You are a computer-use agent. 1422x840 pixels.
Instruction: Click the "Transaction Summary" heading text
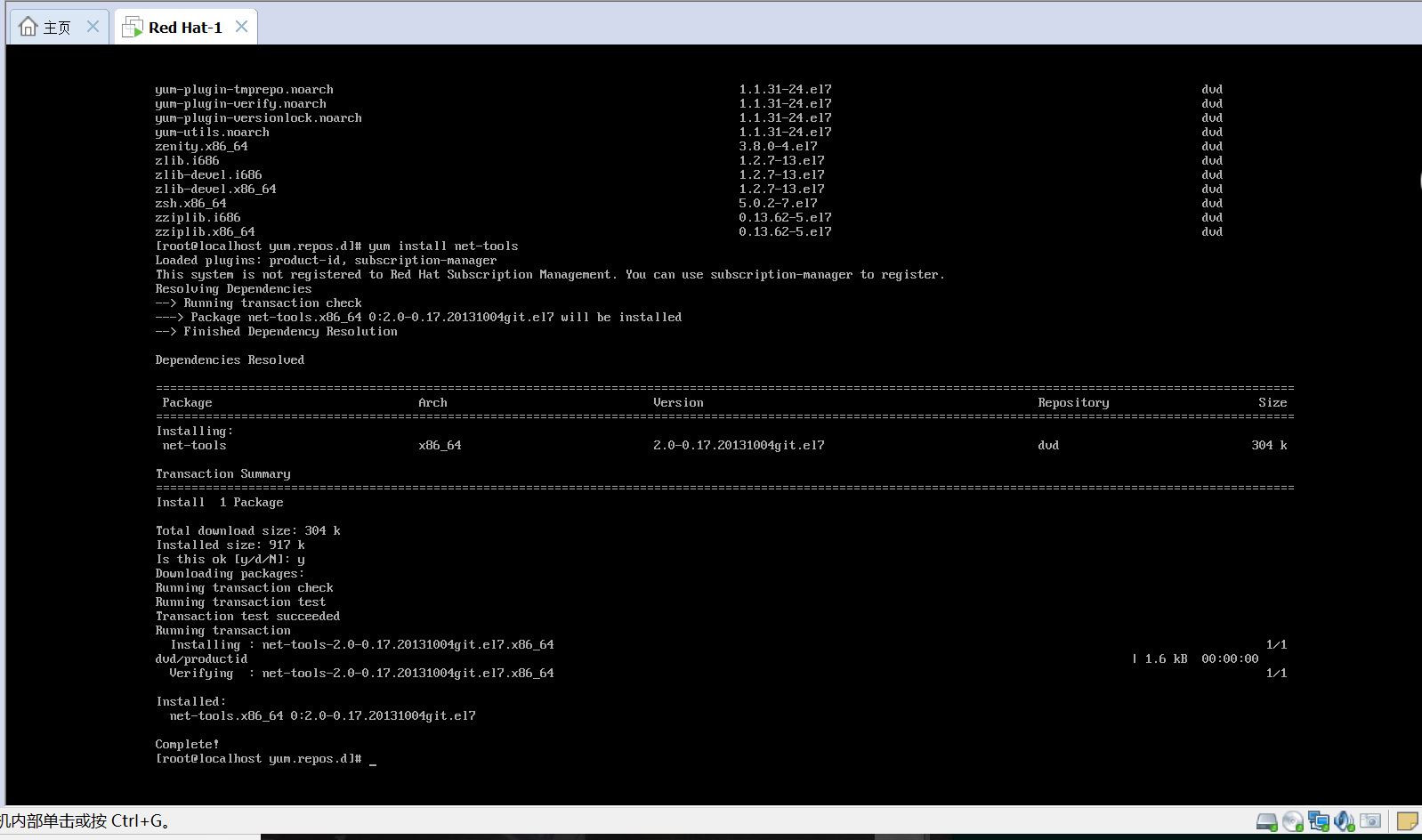pos(222,474)
